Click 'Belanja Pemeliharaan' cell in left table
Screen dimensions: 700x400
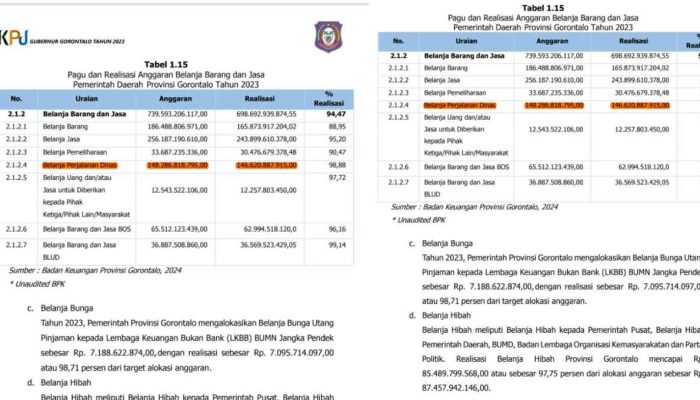click(x=74, y=152)
